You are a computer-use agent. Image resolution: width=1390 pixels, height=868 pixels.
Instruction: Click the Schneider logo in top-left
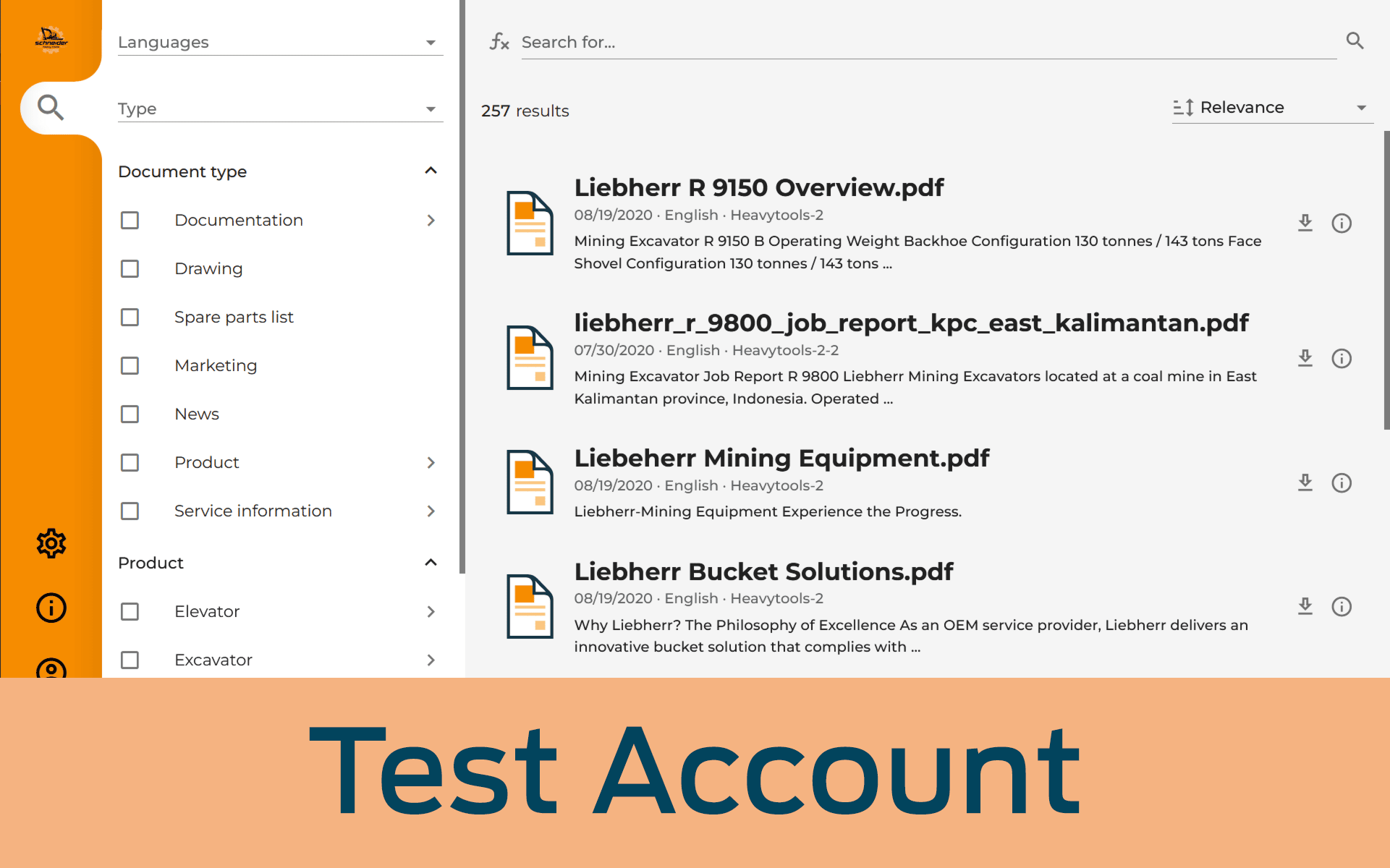[x=50, y=40]
